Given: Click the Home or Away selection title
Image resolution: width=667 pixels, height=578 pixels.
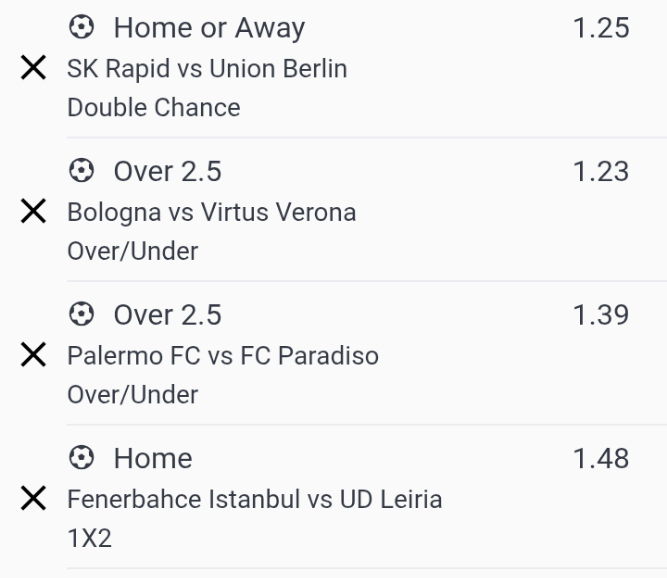Looking at the screenshot, I should coord(209,28).
